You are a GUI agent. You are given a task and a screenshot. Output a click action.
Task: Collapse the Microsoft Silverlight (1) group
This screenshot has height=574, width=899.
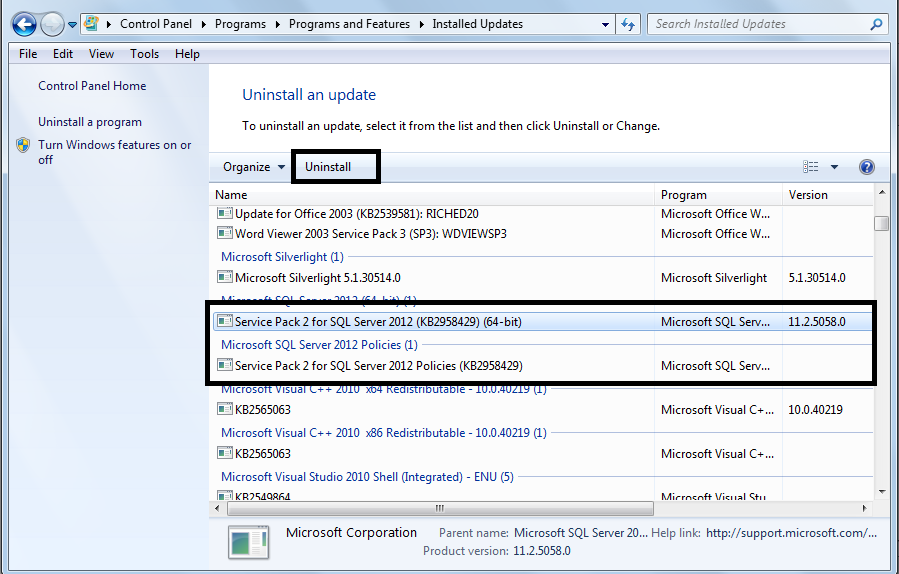pyautogui.click(x=282, y=257)
